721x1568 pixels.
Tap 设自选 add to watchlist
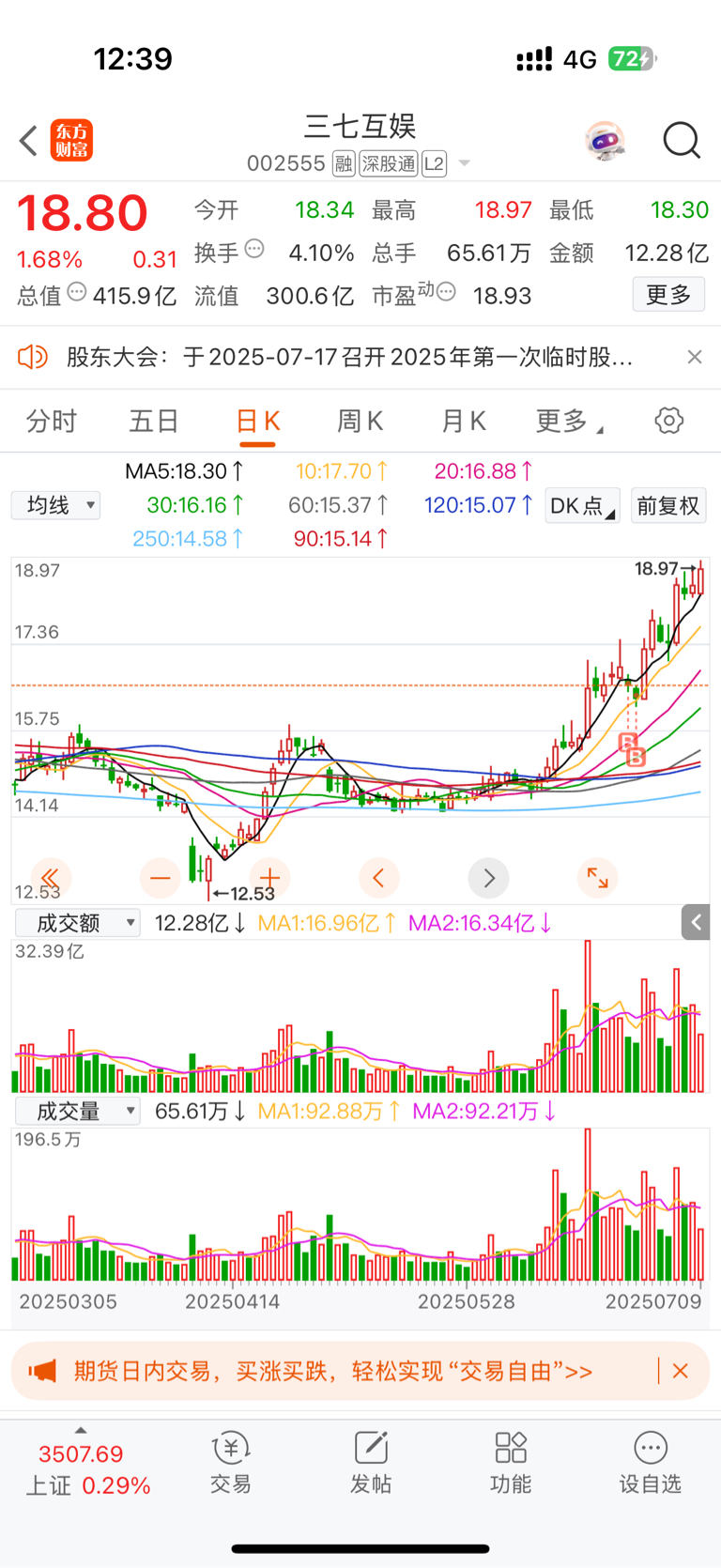[x=650, y=1464]
